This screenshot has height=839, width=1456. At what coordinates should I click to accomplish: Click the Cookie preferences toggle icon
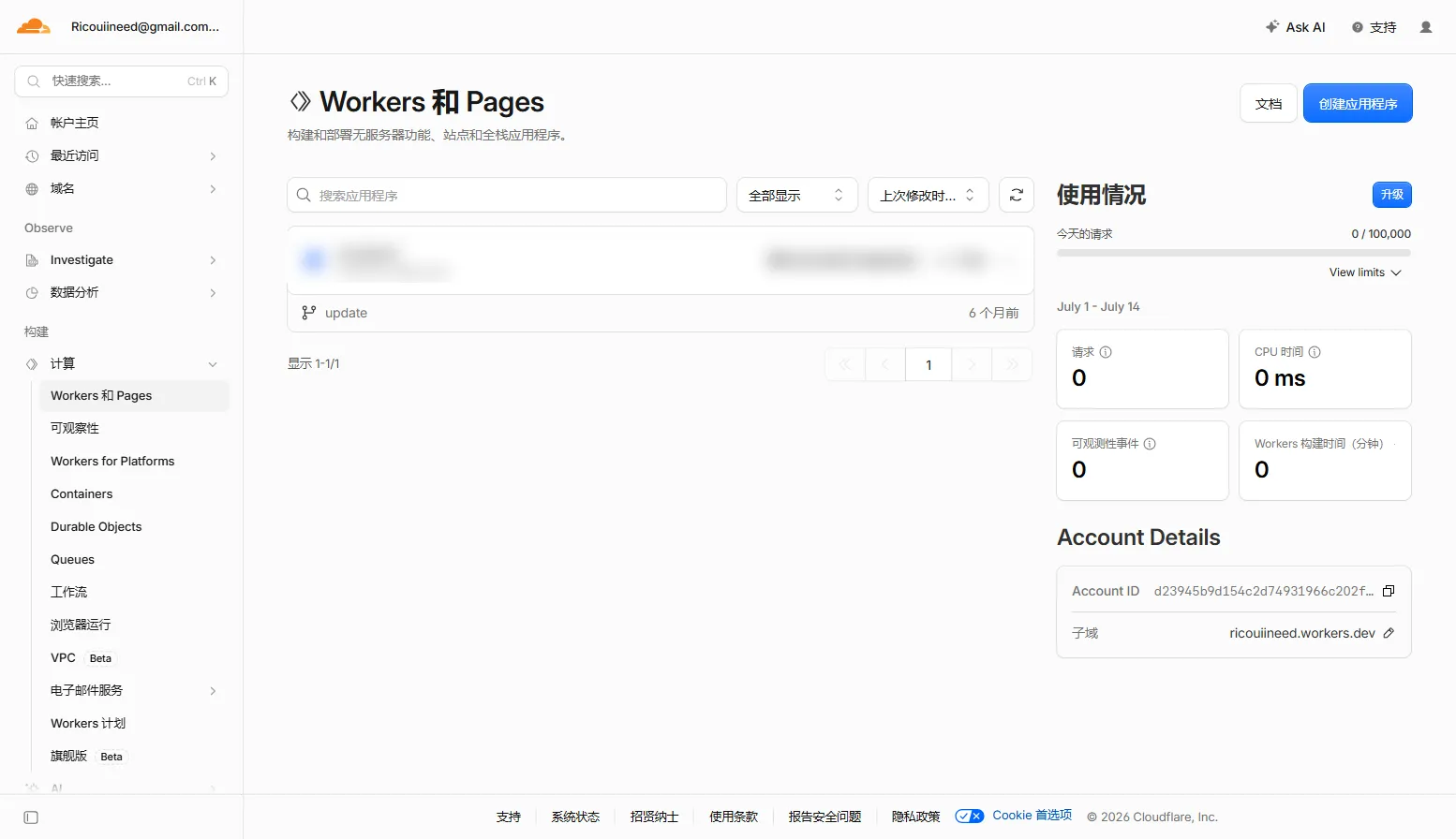[x=970, y=816]
